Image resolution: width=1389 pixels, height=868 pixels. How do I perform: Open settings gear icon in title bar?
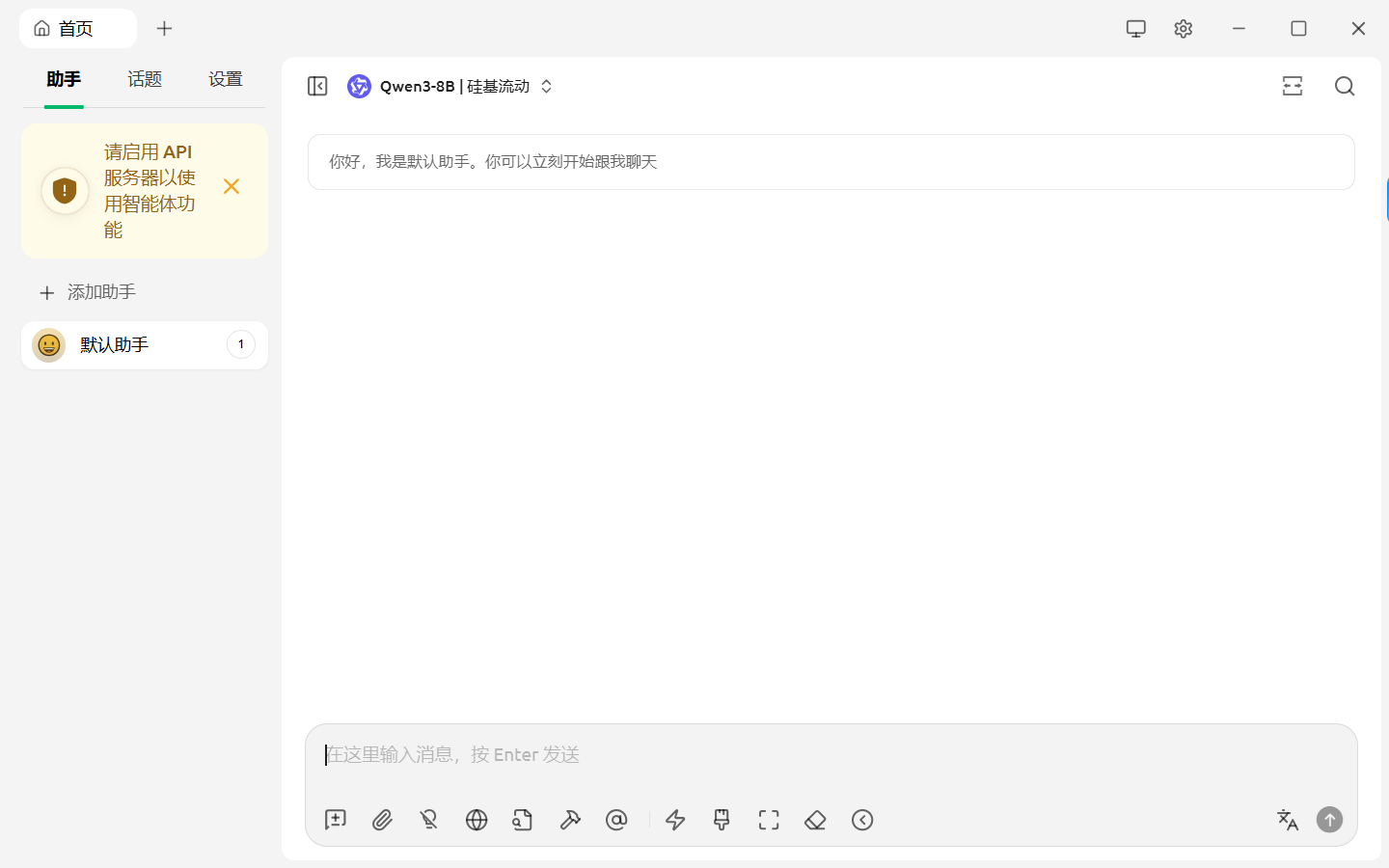point(1184,29)
